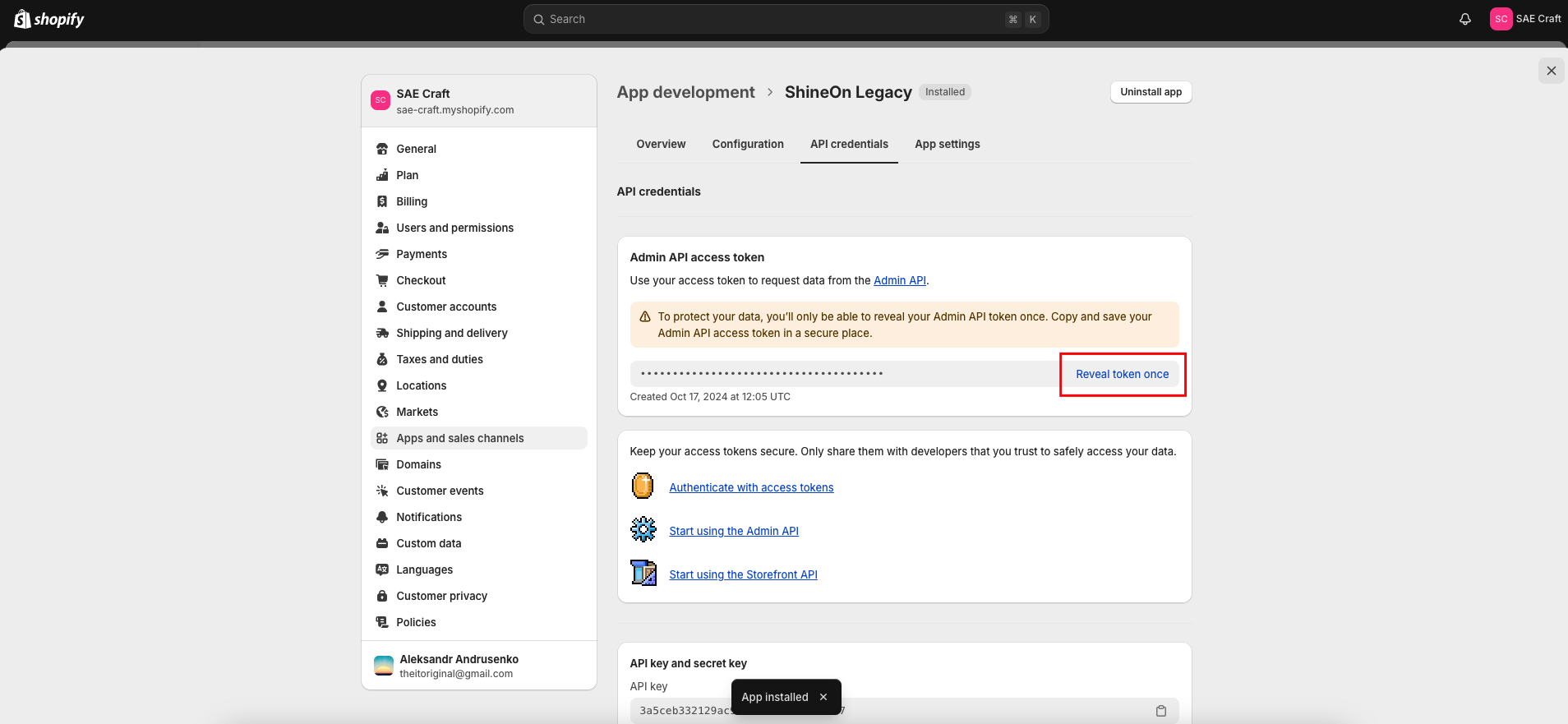Click the Policies icon

tap(382, 622)
